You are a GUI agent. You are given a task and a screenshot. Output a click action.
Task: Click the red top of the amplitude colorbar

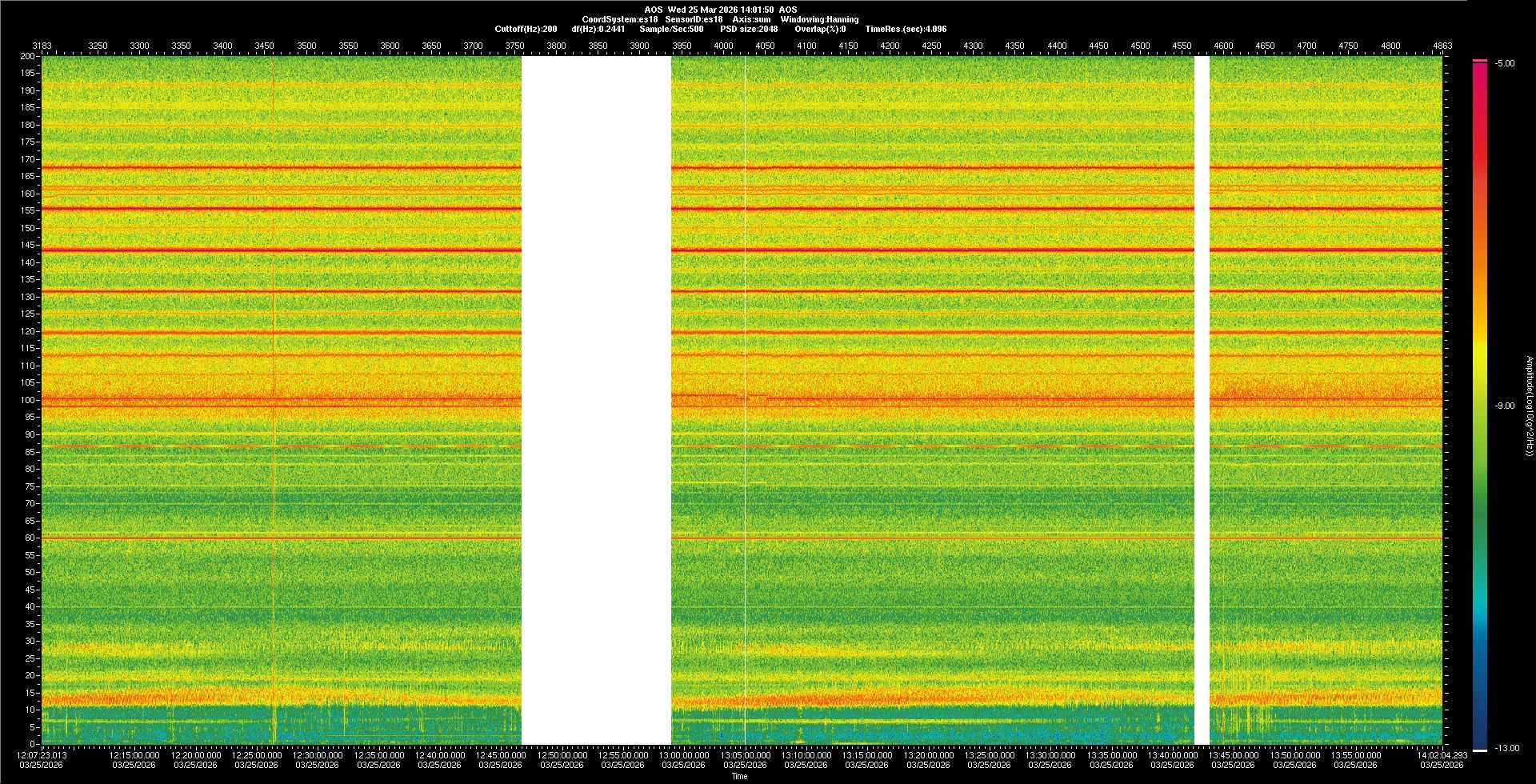coord(1480,62)
